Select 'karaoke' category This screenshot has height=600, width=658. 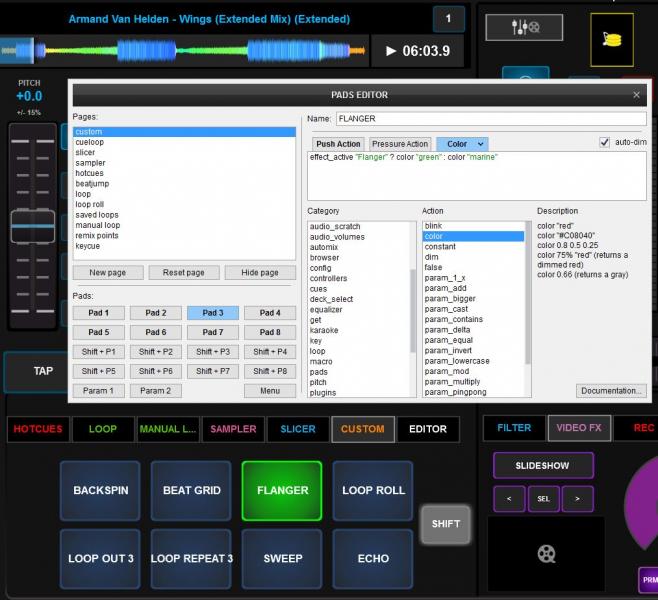coord(359,330)
